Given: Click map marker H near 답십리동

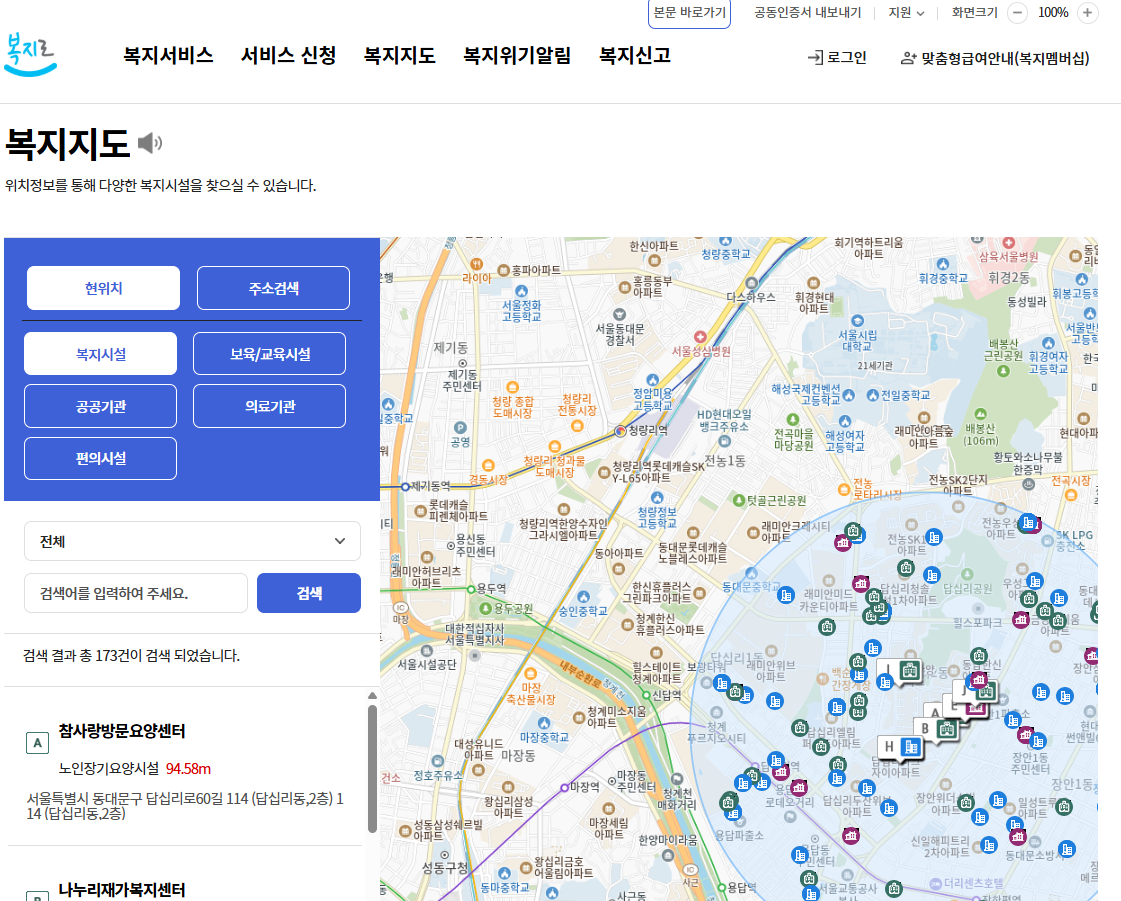Looking at the screenshot, I should pos(890,747).
